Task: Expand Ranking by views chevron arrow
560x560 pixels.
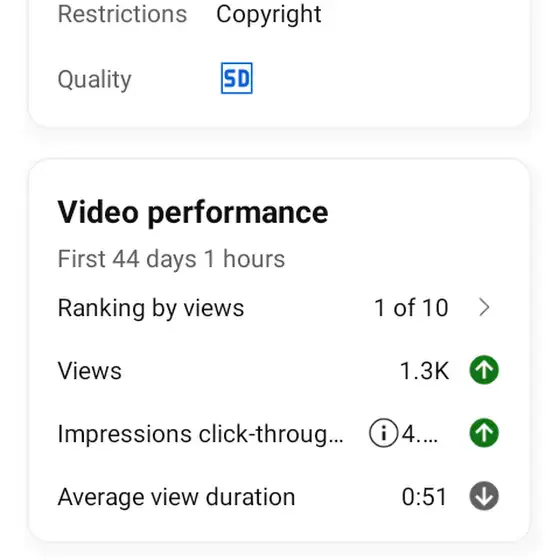Action: point(484,308)
